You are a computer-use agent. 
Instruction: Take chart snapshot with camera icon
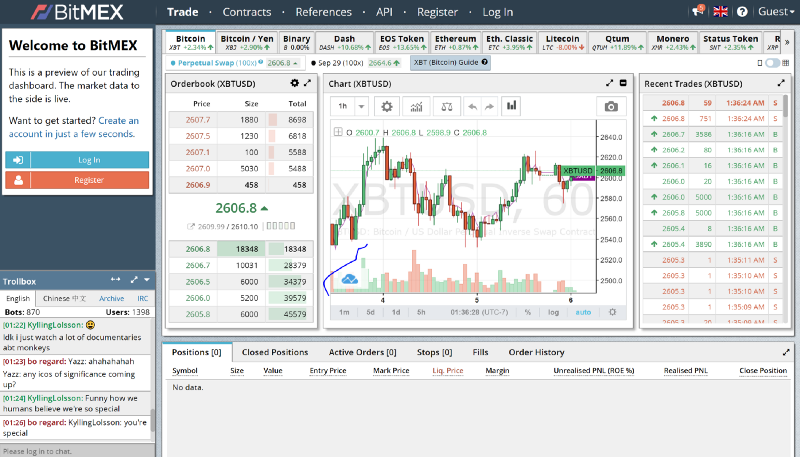611,106
